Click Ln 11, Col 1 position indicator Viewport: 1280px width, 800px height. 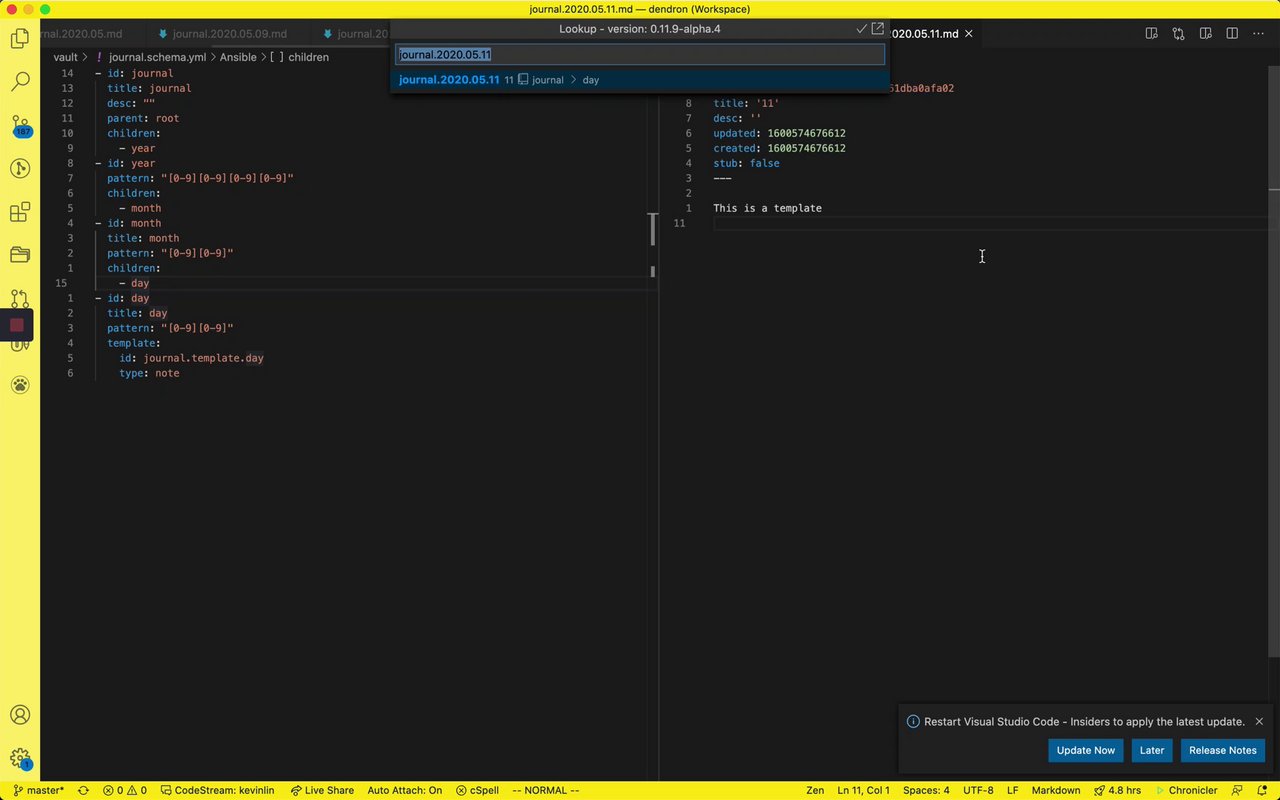pos(864,790)
